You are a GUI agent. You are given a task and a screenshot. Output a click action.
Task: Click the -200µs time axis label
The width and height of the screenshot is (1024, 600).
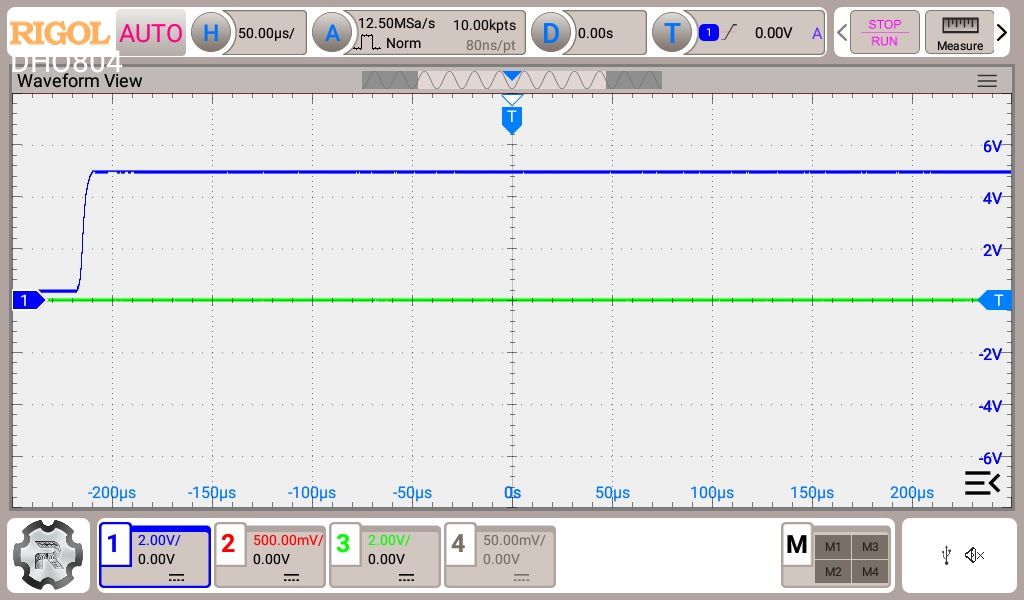tap(112, 493)
